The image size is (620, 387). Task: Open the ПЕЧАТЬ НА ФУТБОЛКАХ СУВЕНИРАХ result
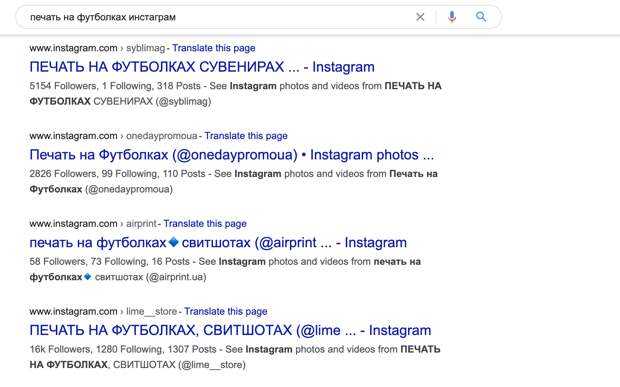[202, 67]
